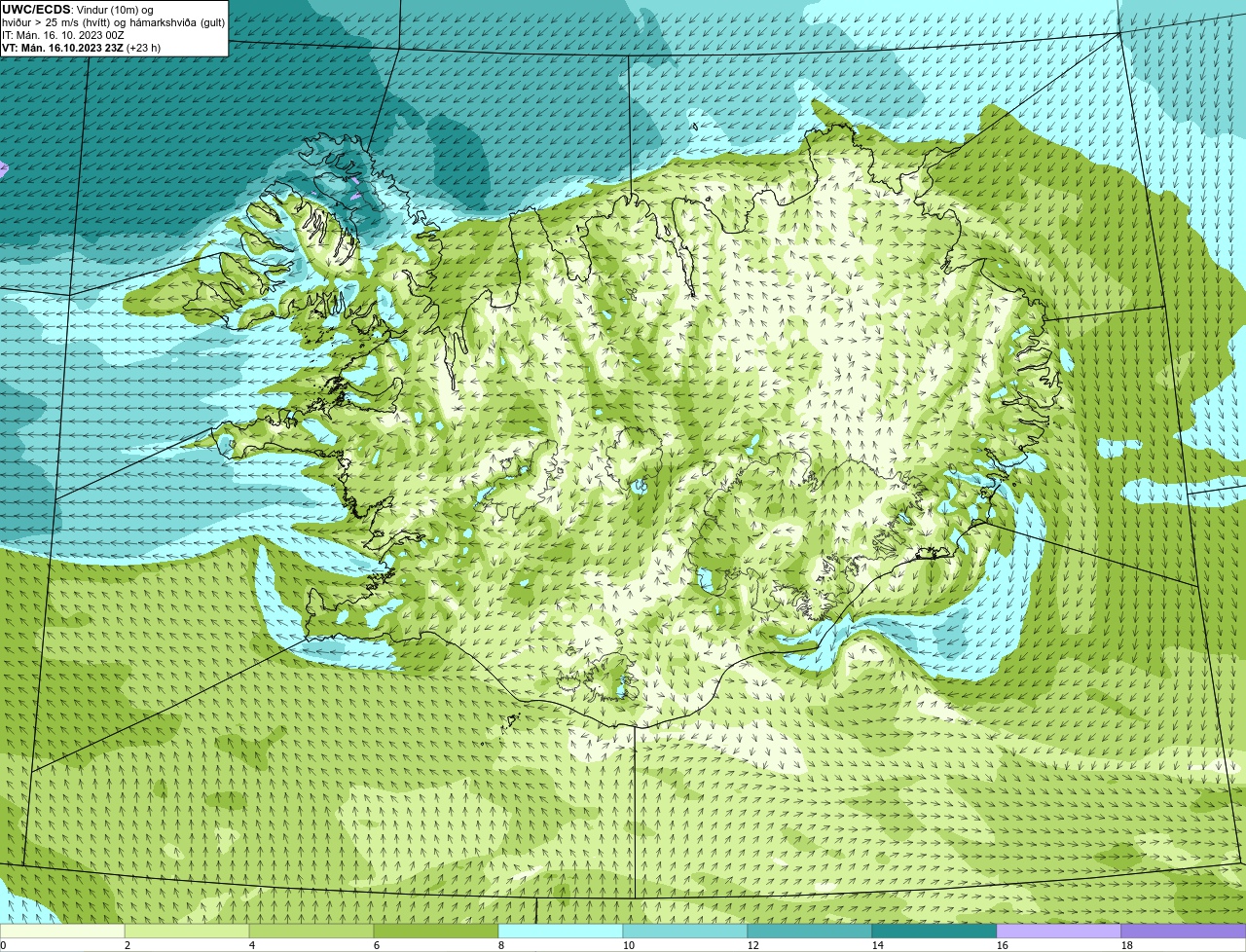Click the title line 'UWC/ECDS: Vindur (10m) og'

tap(78, 10)
